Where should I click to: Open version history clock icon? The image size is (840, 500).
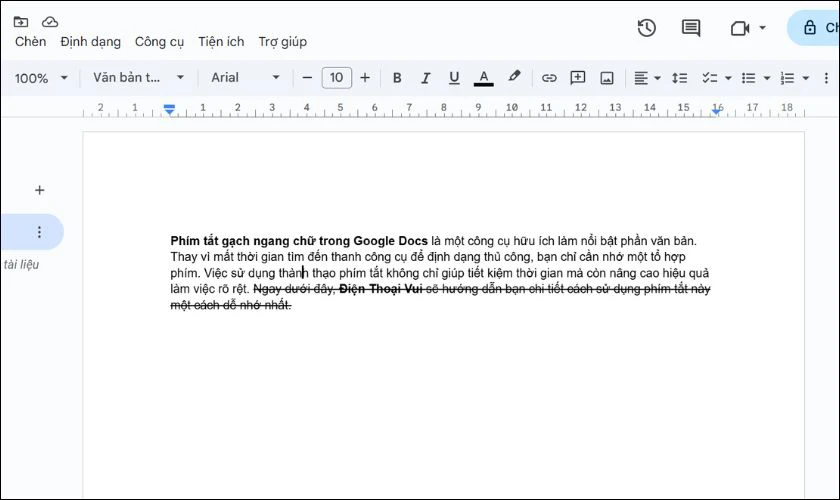pyautogui.click(x=647, y=28)
